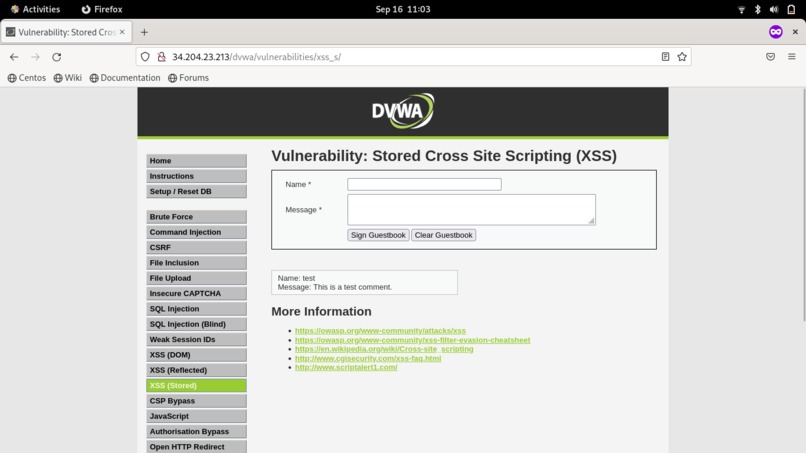Screen dimensions: 806x453
Task: Go back to previous page
Action: click(x=14, y=57)
